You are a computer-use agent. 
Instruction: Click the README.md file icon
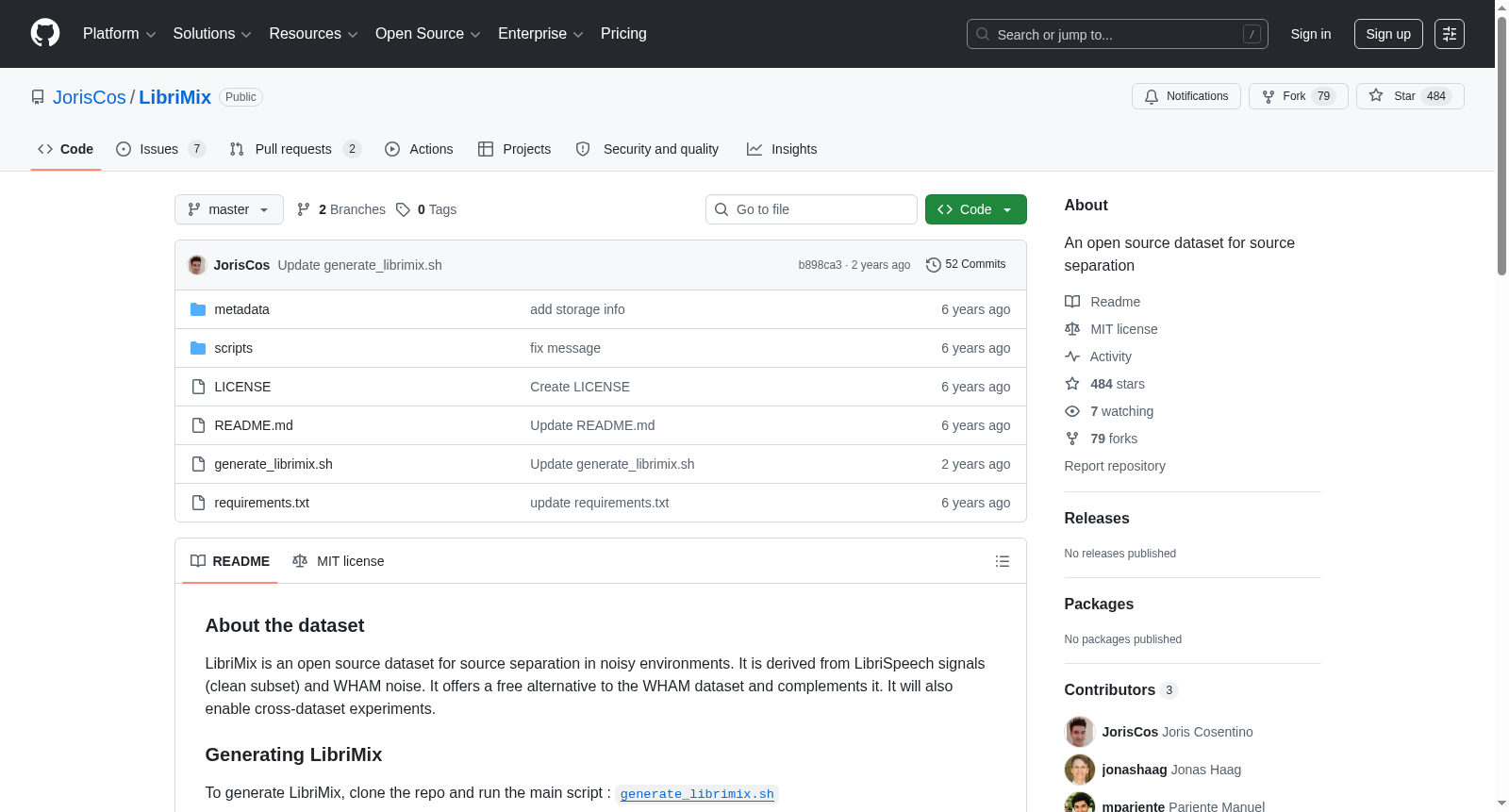pyautogui.click(x=198, y=425)
